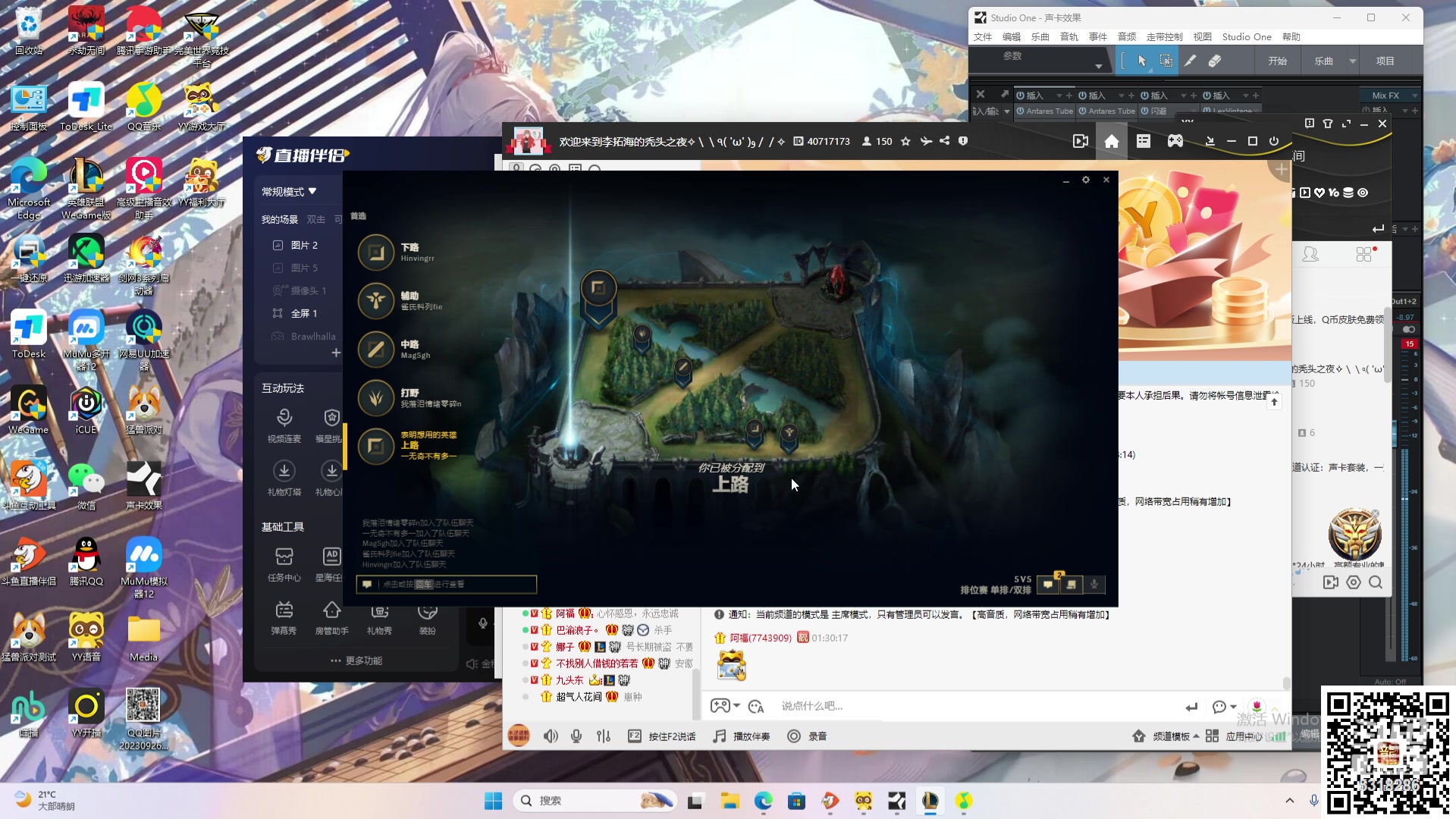
Task: Open chat bubble button in League lobby
Action: click(x=1048, y=584)
